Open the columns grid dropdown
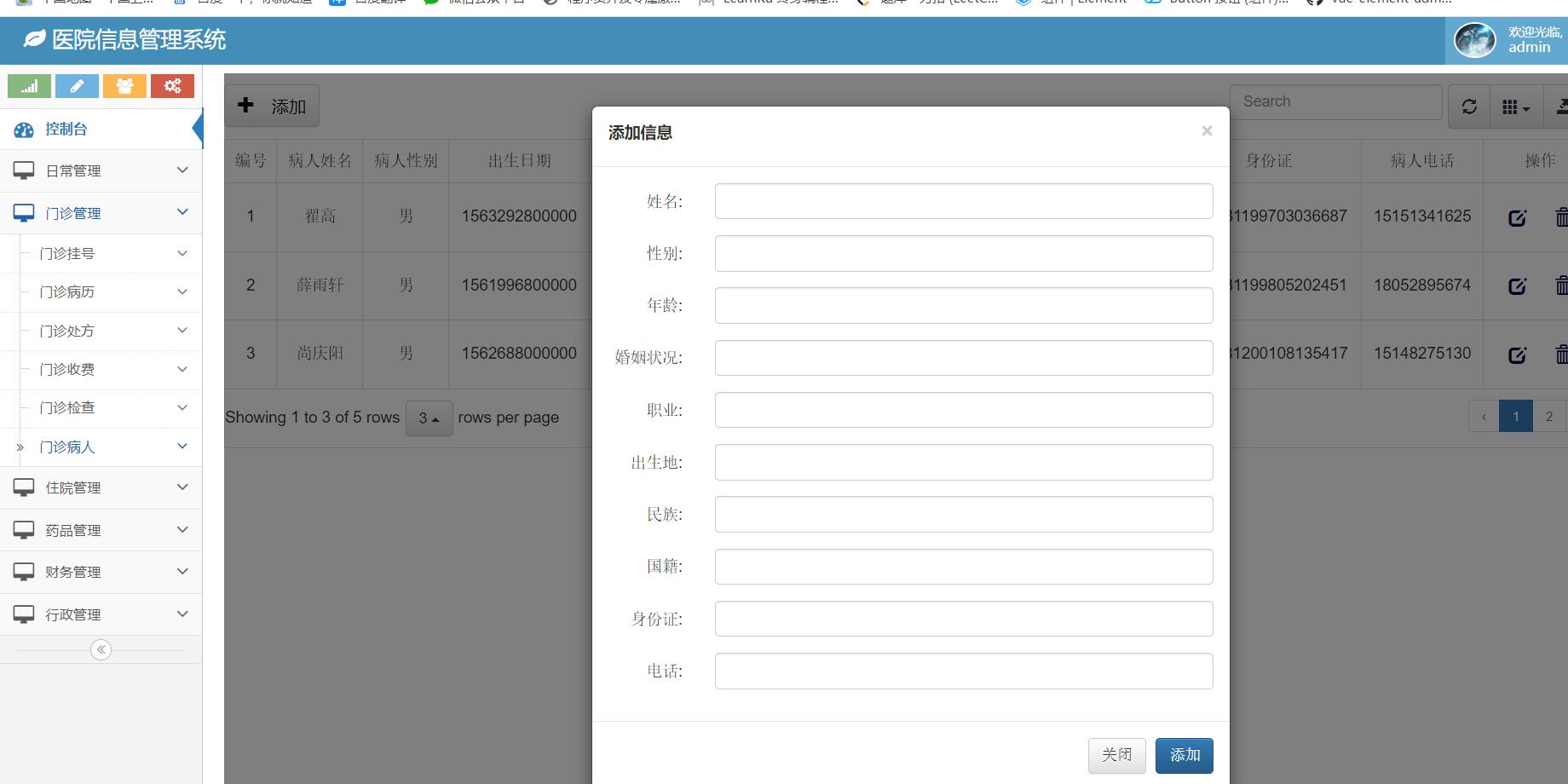This screenshot has width=1568, height=784. tap(1516, 107)
